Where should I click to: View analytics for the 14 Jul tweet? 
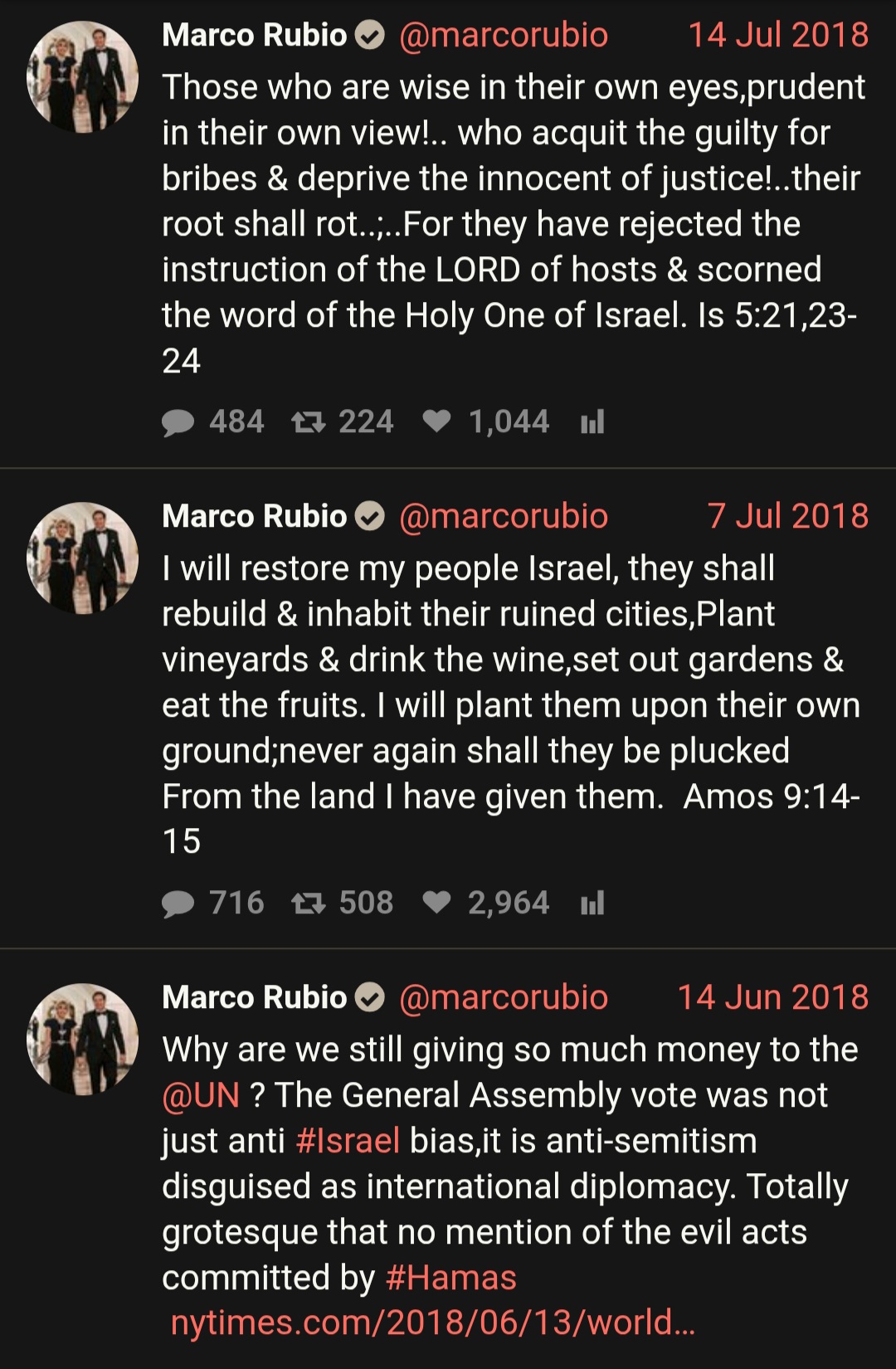[592, 422]
